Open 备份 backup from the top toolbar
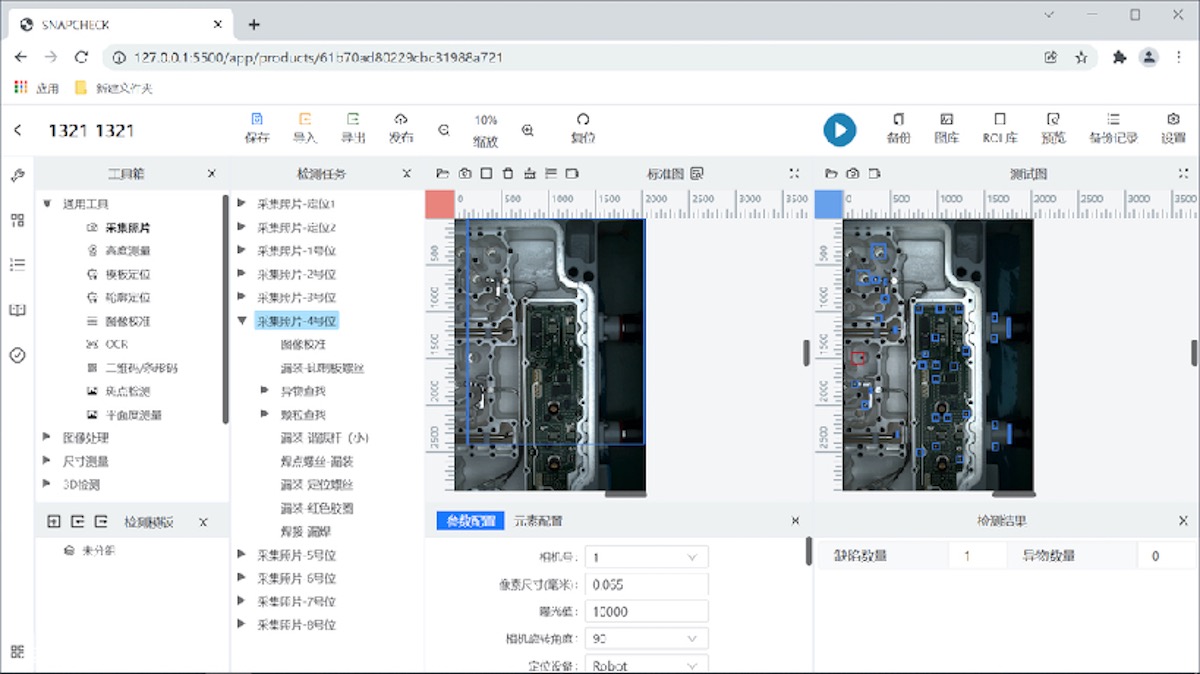 tap(898, 119)
